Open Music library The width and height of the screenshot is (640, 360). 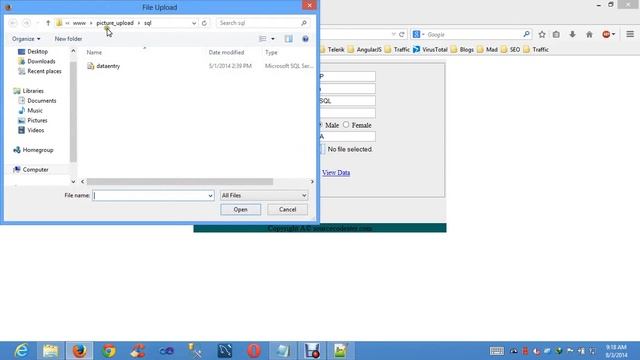(35, 111)
